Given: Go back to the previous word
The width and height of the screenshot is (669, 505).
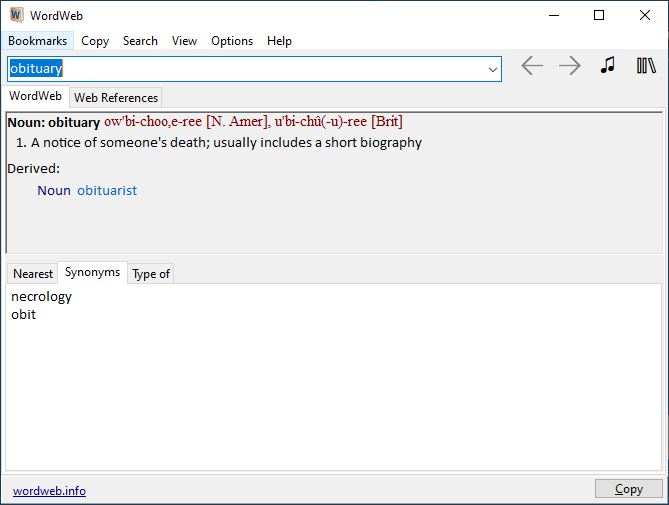Looking at the screenshot, I should tap(532, 66).
